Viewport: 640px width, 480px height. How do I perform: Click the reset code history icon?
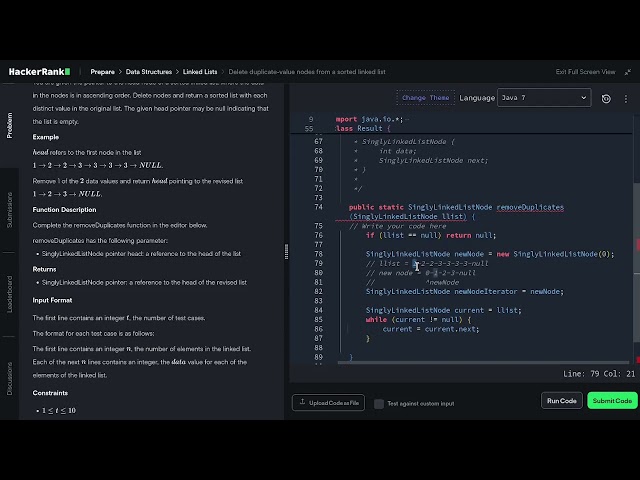(606, 98)
